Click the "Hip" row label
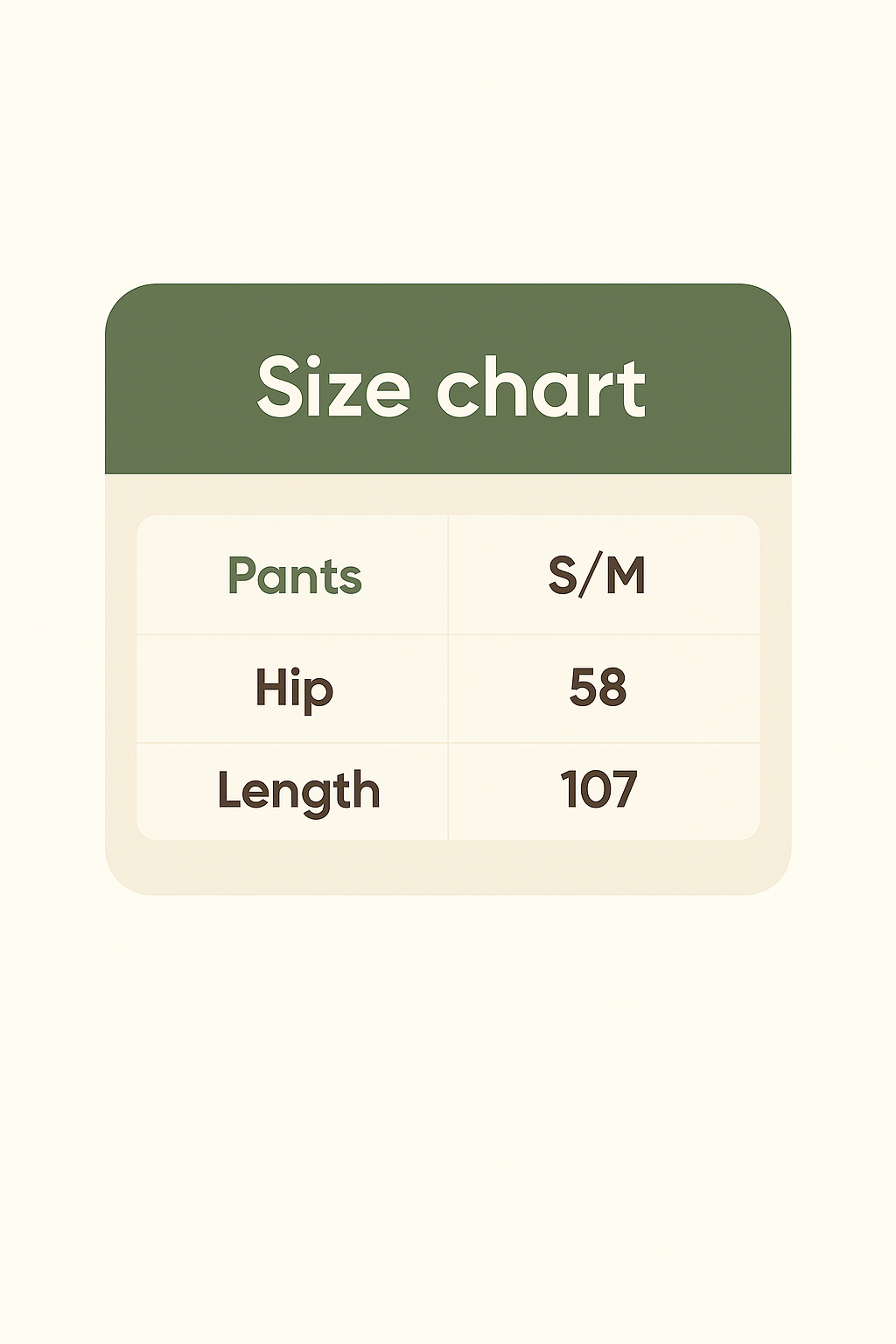The height and width of the screenshot is (1344, 896). (294, 689)
